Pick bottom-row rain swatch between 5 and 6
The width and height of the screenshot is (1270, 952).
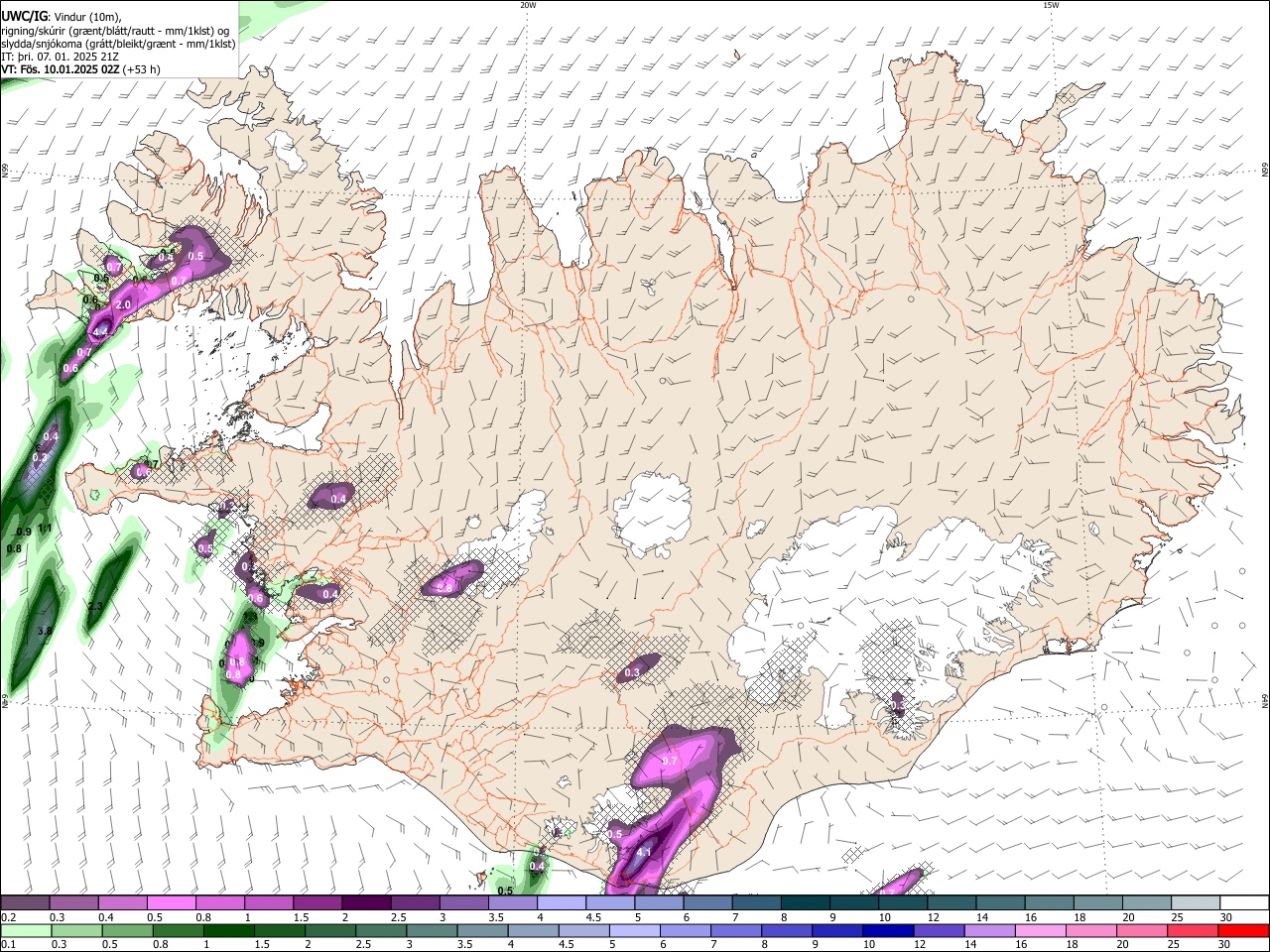634,930
